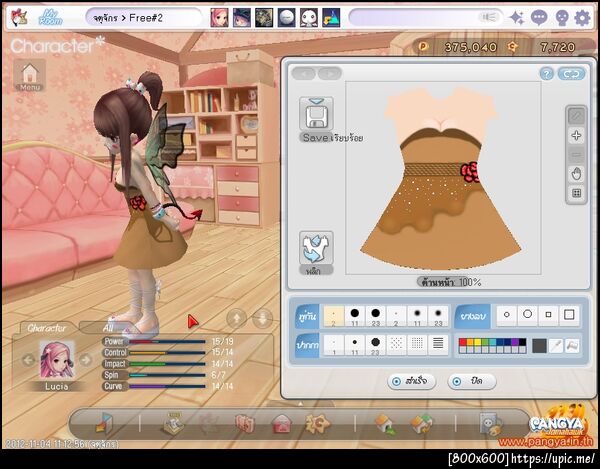600x469 pixels.
Task: Click the red mailbox icon in bottom bar
Action: pyautogui.click(x=282, y=424)
